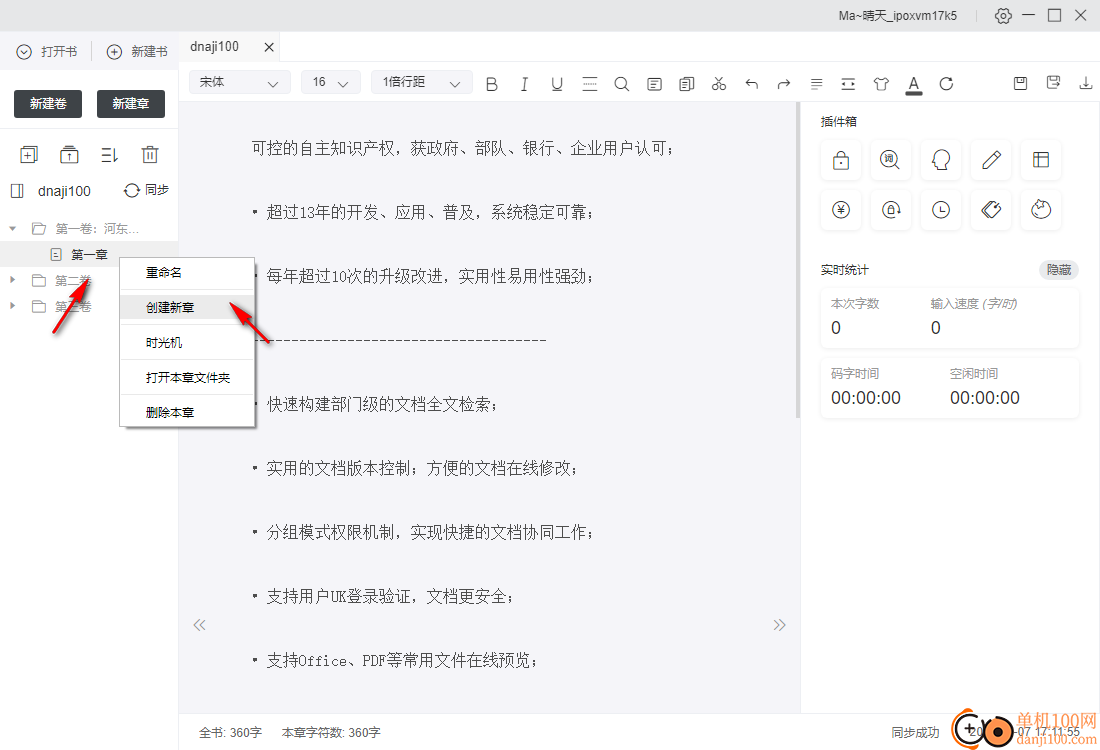Screen dimensions: 1100x750
Task: Click the editor vertical scrollbar
Action: click(798, 260)
